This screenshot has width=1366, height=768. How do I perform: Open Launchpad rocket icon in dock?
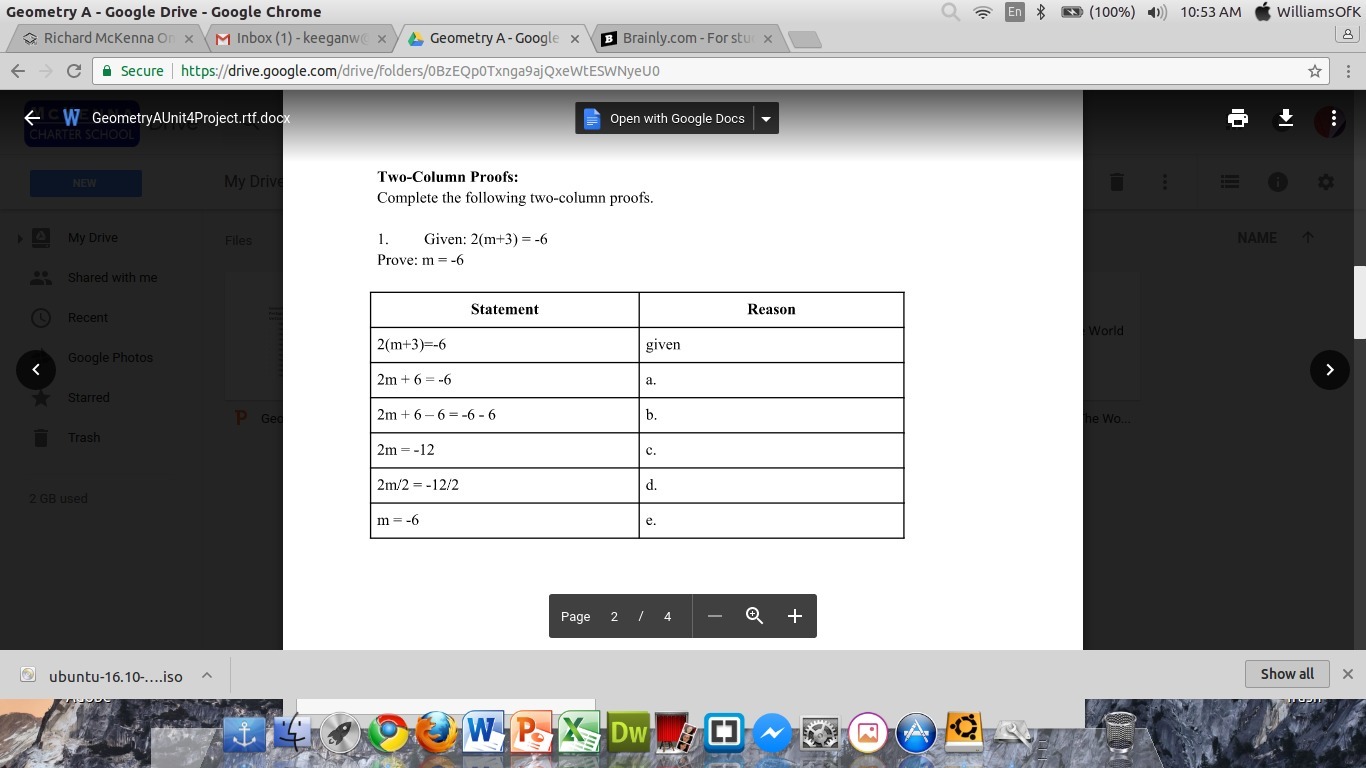click(x=340, y=734)
